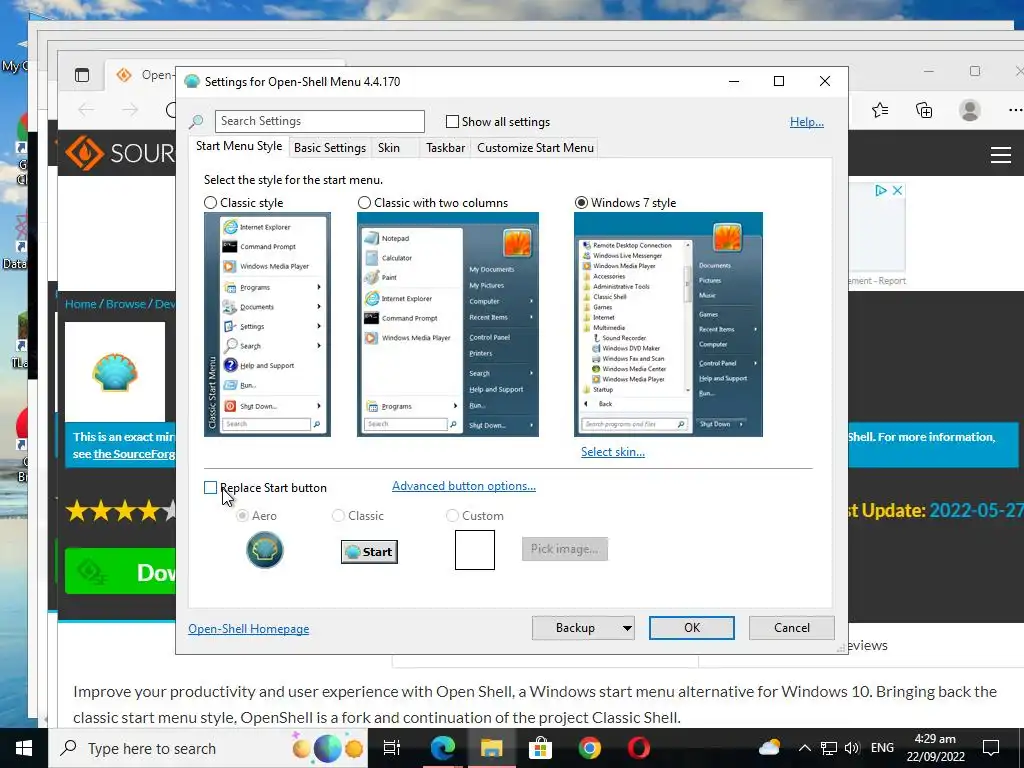Open the notification center icon
Screen dimensions: 1024x768
tap(991, 748)
